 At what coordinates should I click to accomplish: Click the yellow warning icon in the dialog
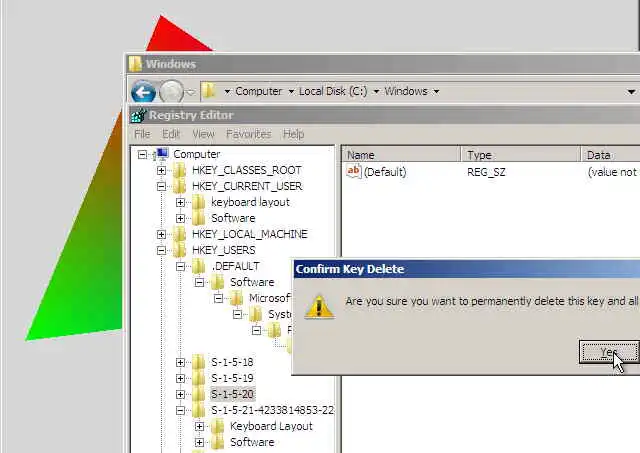coord(319,307)
